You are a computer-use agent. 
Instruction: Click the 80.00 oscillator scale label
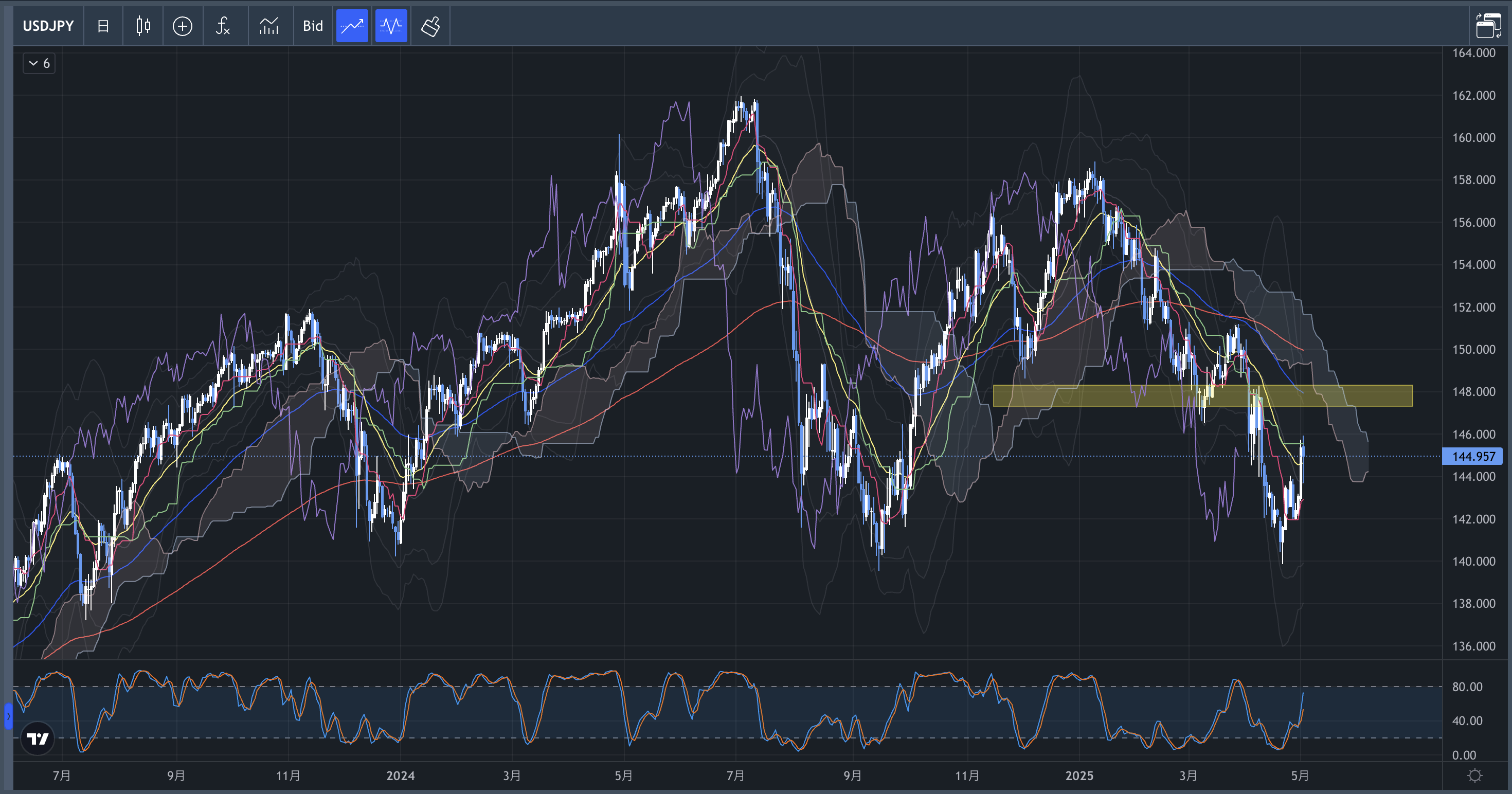point(1467,687)
